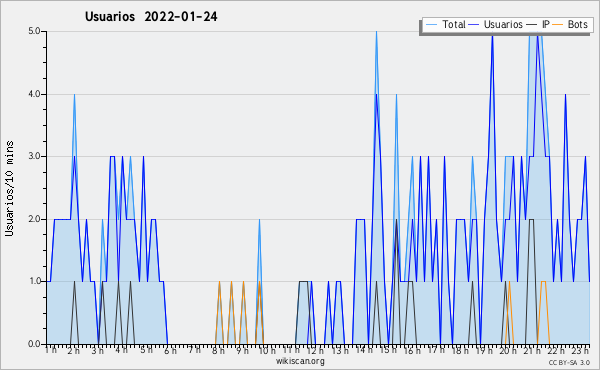
Task: Click the '16 h' x-axis label
Action: [x=412, y=351]
